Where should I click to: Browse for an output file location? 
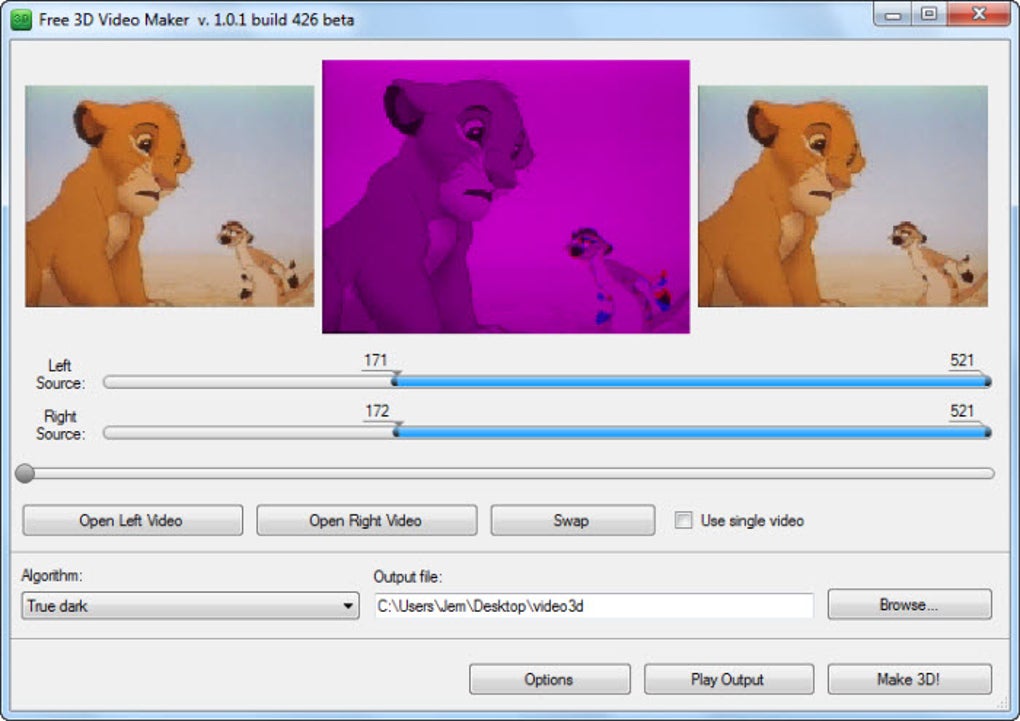click(x=909, y=605)
